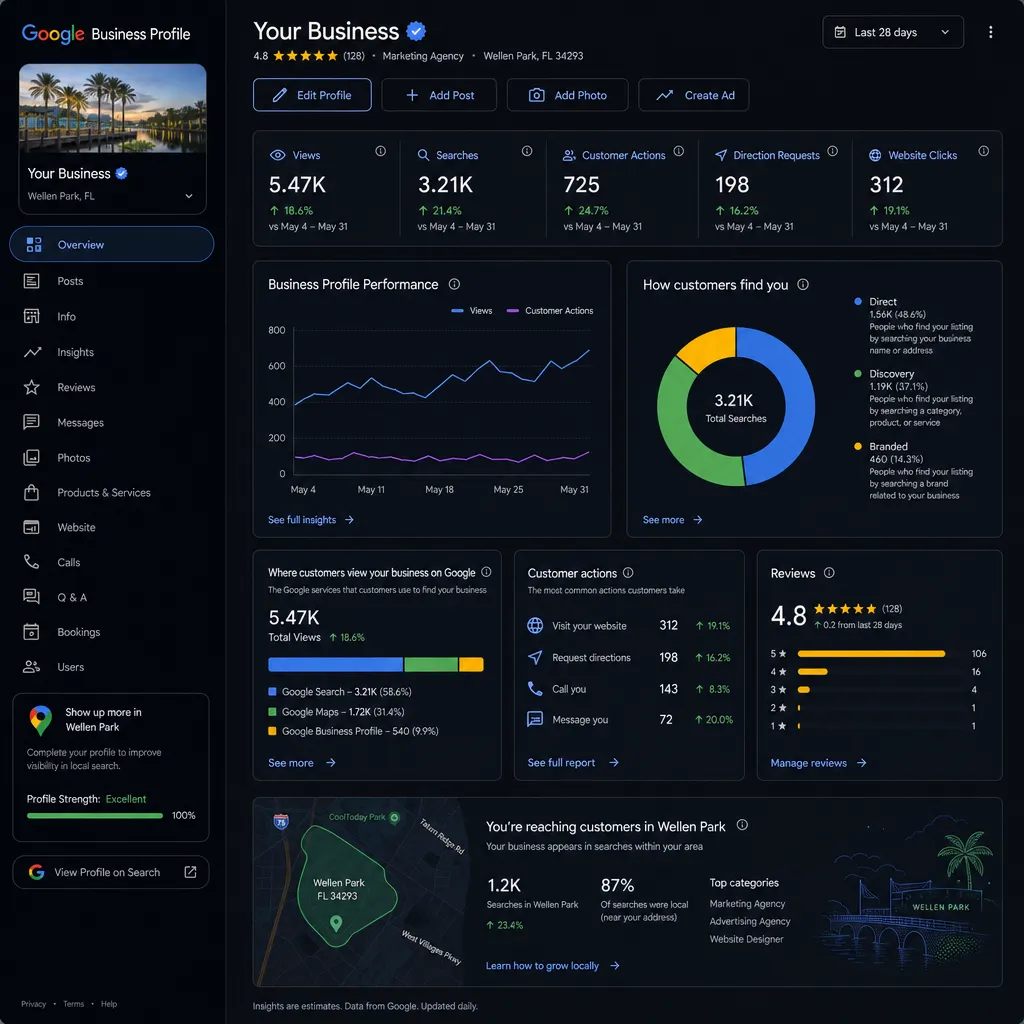
Task: Click the info icon on Website Clicks card
Action: click(x=983, y=152)
